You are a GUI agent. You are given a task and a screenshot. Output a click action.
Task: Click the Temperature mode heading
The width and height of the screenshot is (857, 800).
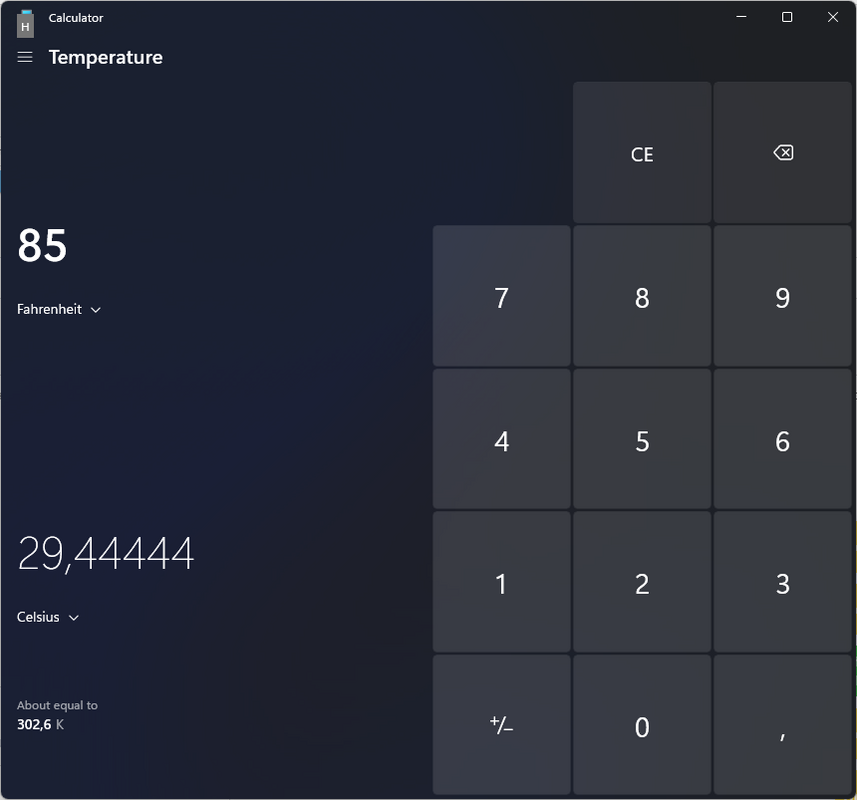(x=105, y=57)
